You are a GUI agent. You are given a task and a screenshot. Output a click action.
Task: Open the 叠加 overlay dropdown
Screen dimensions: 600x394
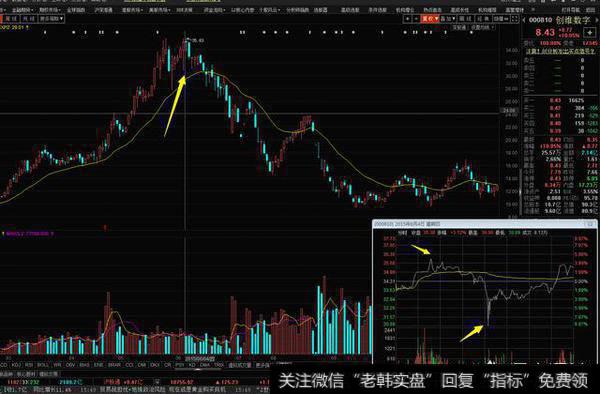tap(448, 19)
